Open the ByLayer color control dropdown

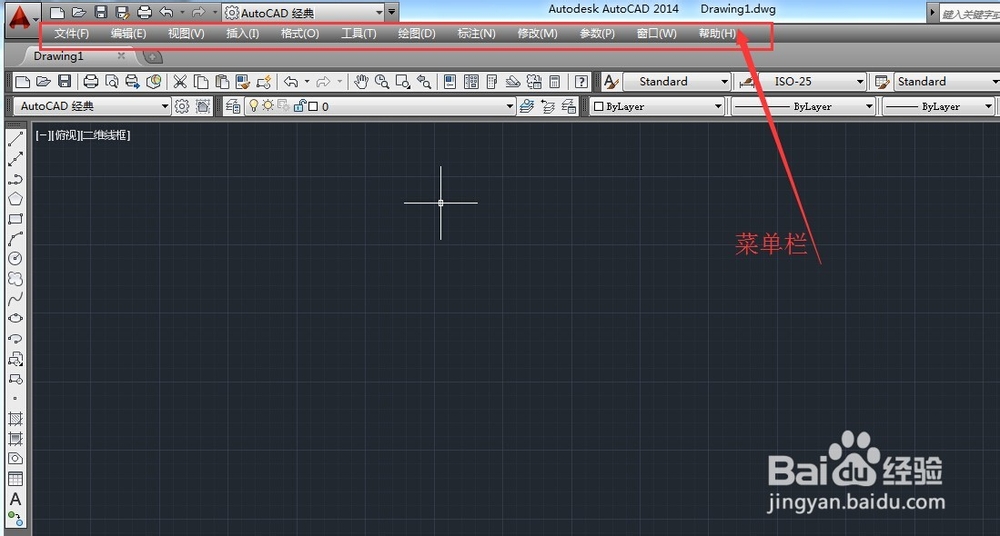[x=718, y=107]
